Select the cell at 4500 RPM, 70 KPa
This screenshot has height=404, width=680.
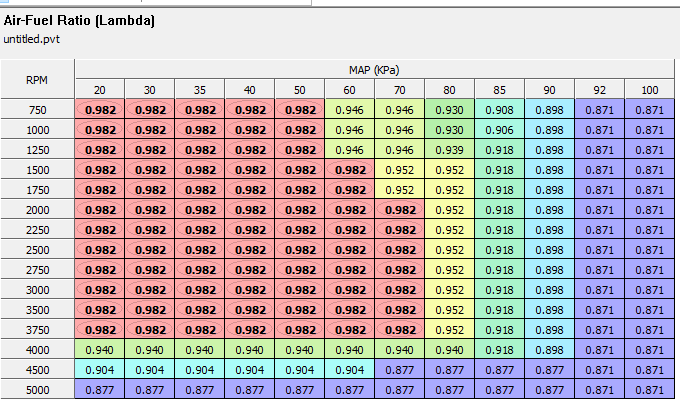click(x=399, y=370)
